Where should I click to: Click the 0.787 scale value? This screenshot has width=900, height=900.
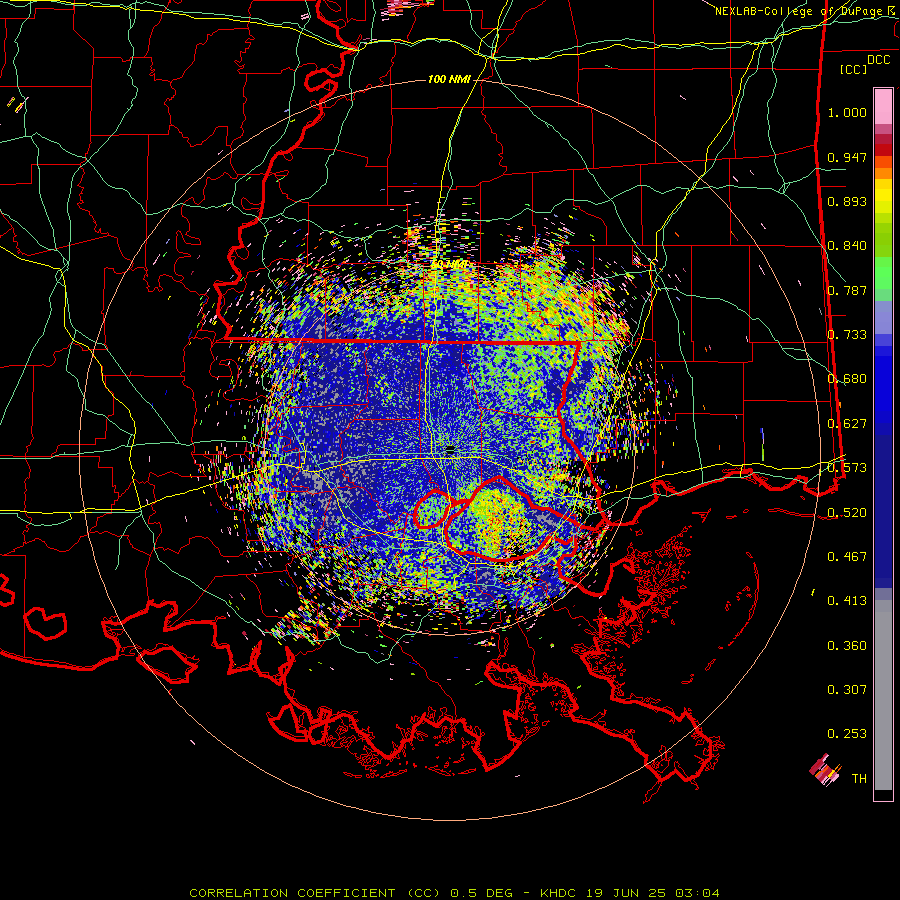[x=847, y=290]
